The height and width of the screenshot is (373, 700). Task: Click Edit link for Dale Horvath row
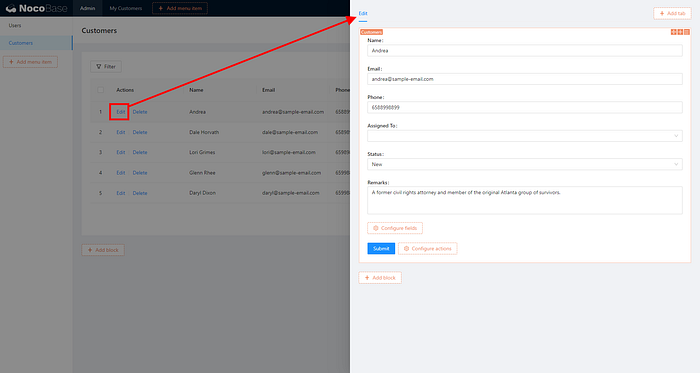[121, 132]
